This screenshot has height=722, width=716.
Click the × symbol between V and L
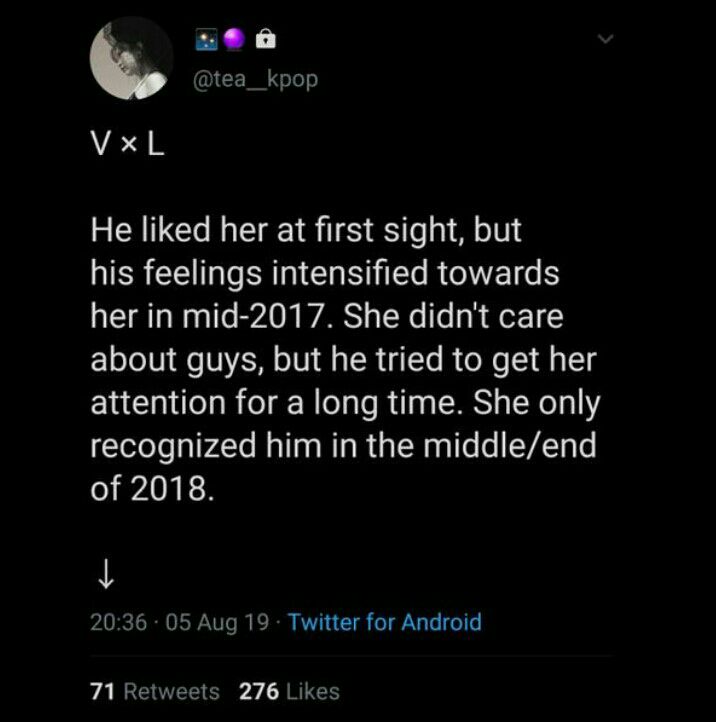[130, 146]
